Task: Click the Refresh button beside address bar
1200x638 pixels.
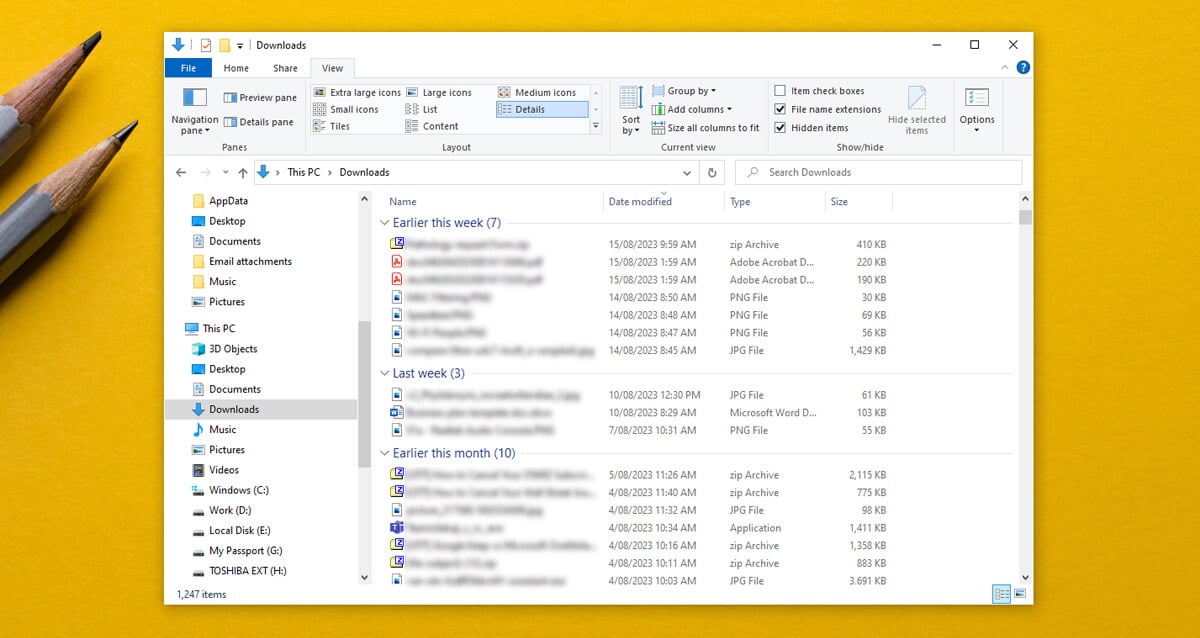Action: (712, 172)
